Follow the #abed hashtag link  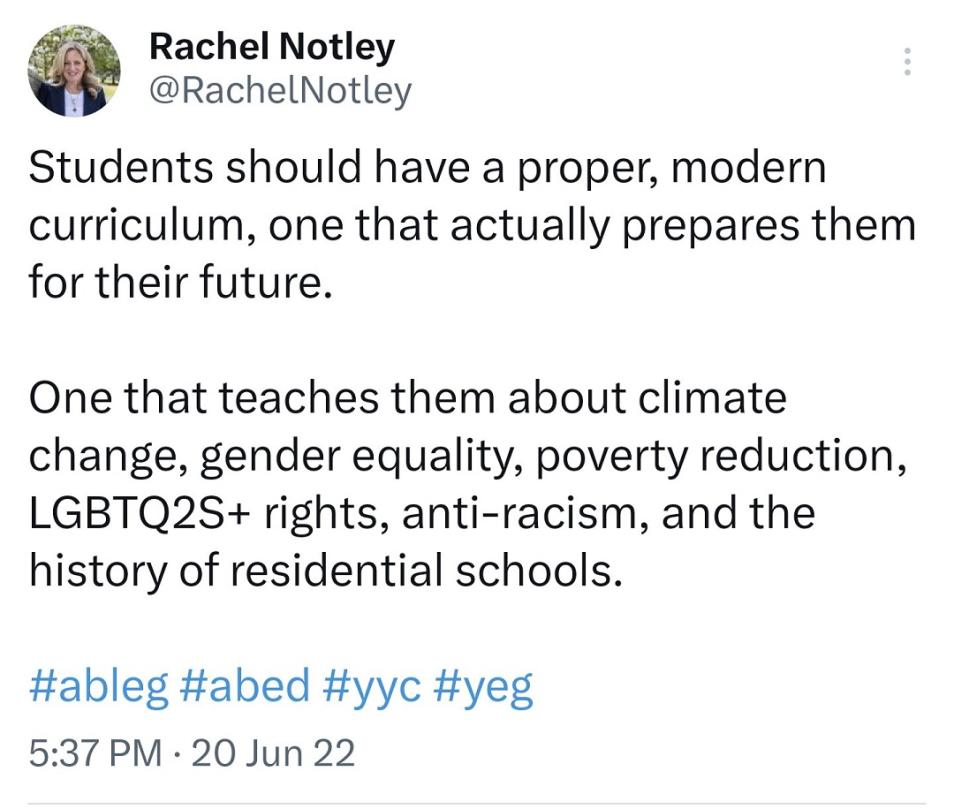(x=247, y=687)
